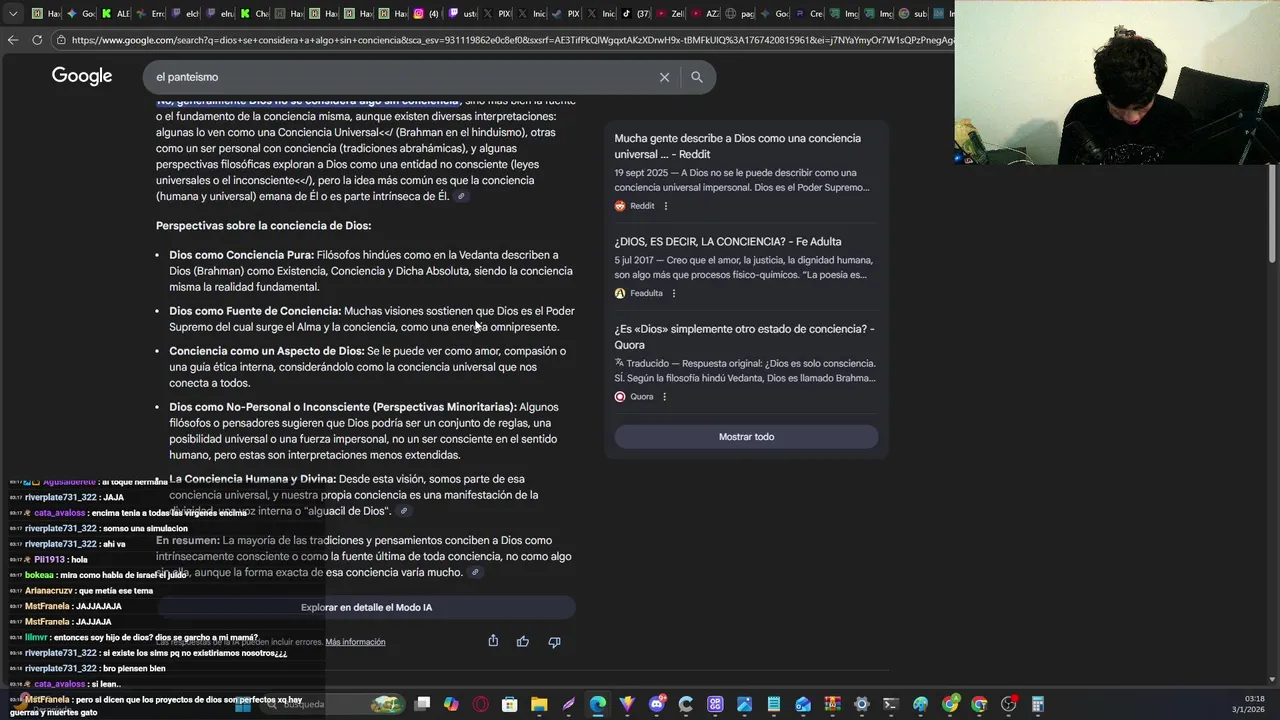Launch Copilot from the taskbar

point(451,704)
